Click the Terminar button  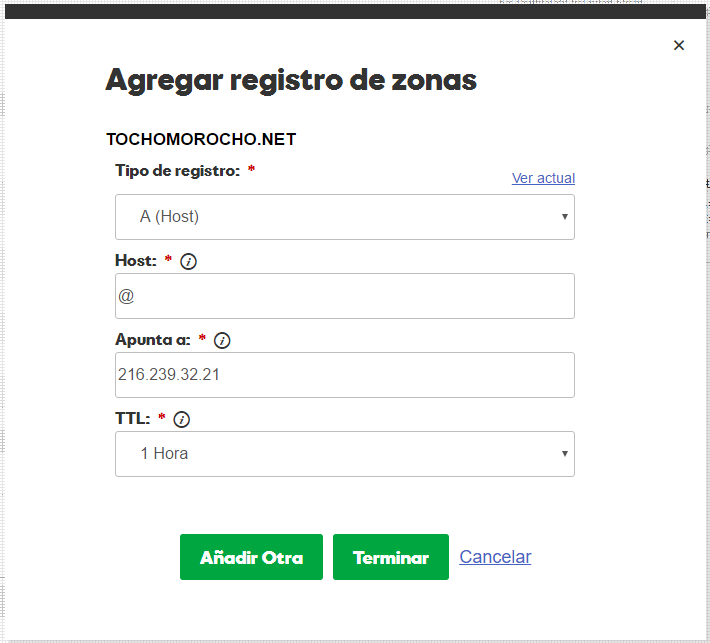point(391,558)
